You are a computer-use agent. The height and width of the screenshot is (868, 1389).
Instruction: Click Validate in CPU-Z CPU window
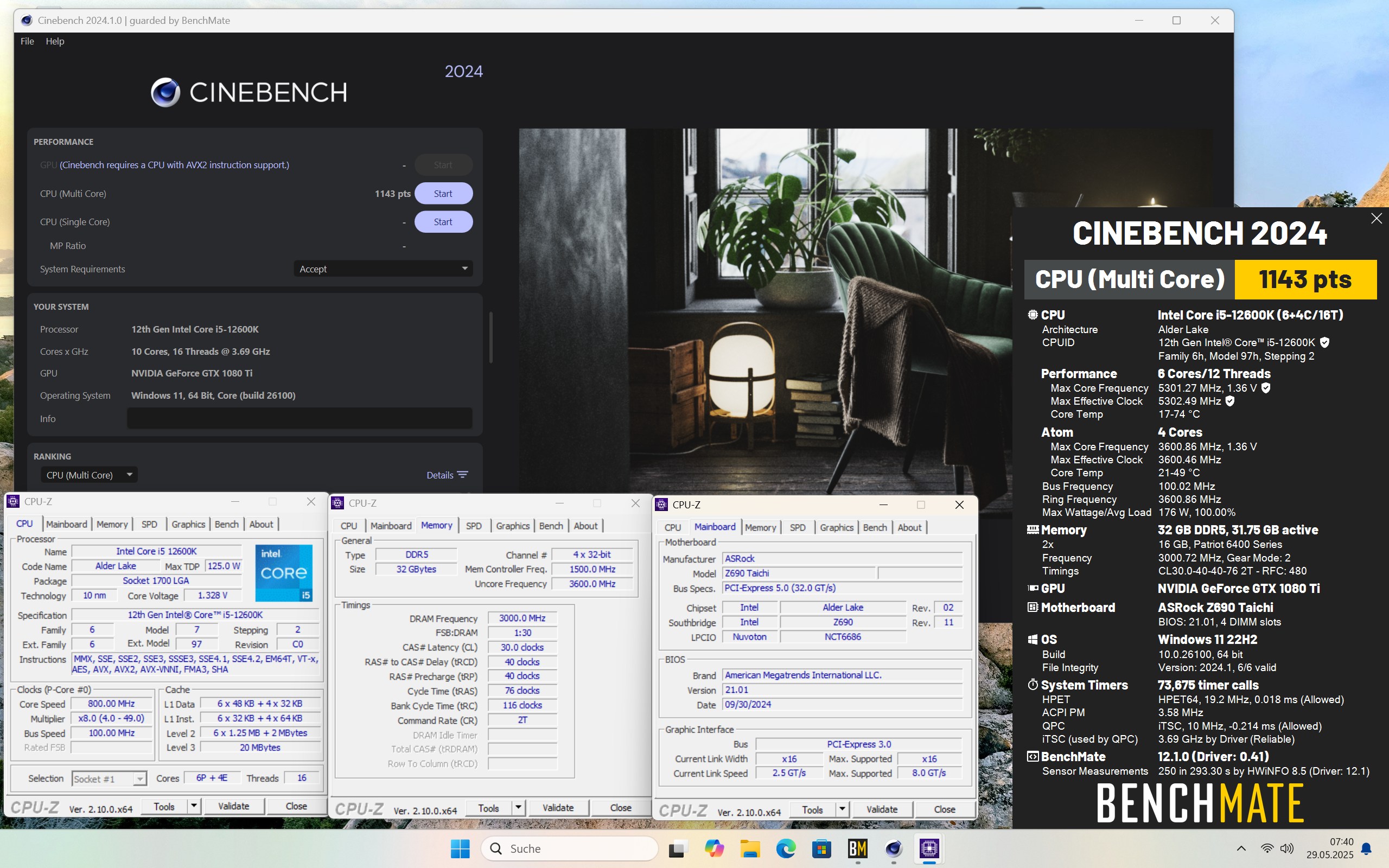(x=234, y=806)
